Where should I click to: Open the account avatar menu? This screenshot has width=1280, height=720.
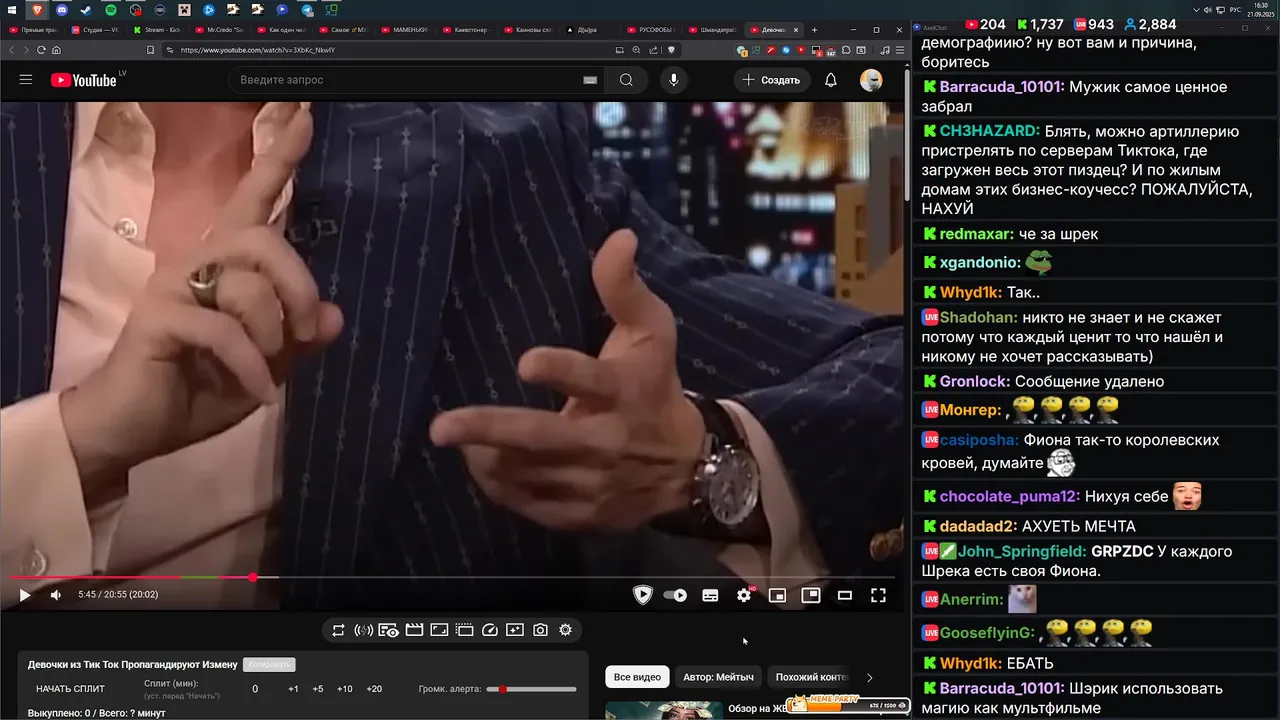click(x=871, y=80)
